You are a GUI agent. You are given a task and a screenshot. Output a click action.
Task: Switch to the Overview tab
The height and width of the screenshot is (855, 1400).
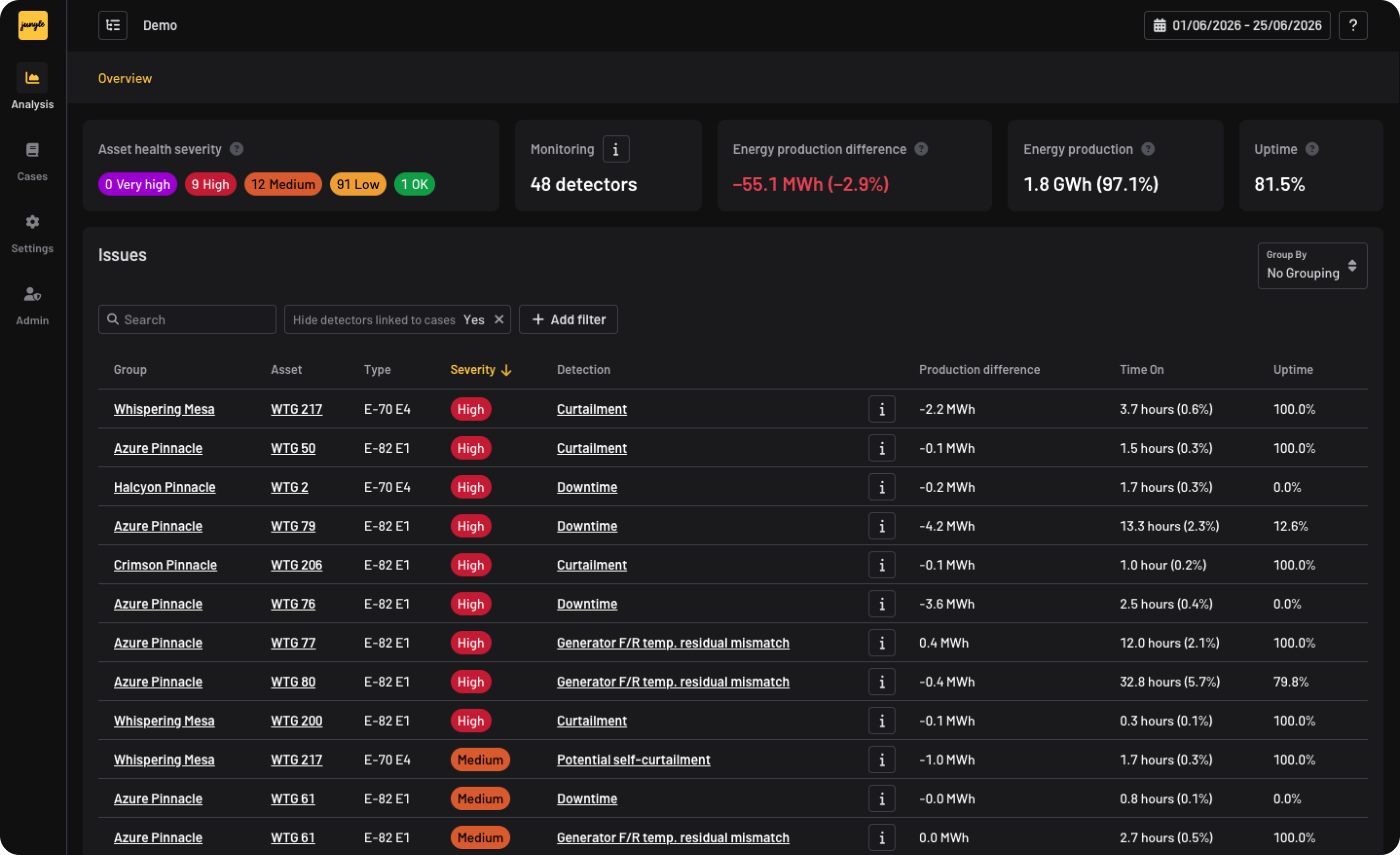pyautogui.click(x=125, y=78)
